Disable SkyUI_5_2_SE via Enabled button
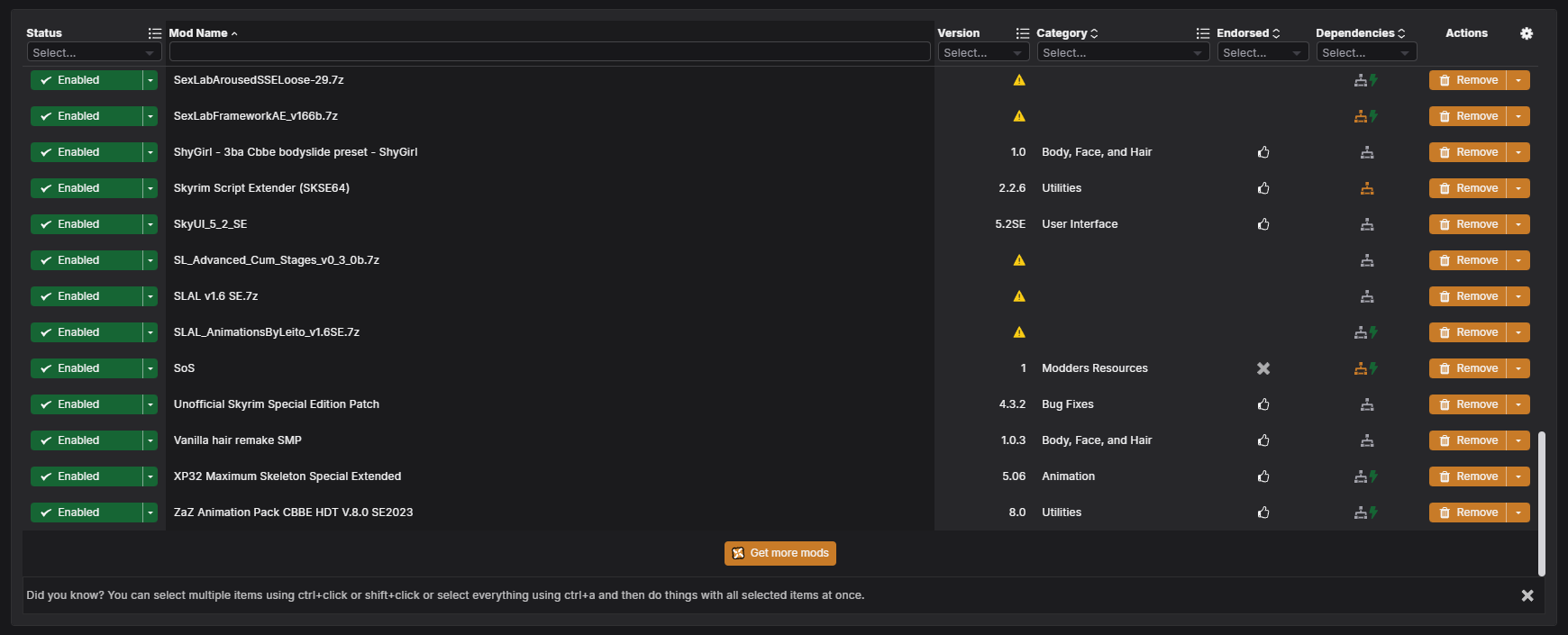This screenshot has height=635, width=1568. pos(87,224)
